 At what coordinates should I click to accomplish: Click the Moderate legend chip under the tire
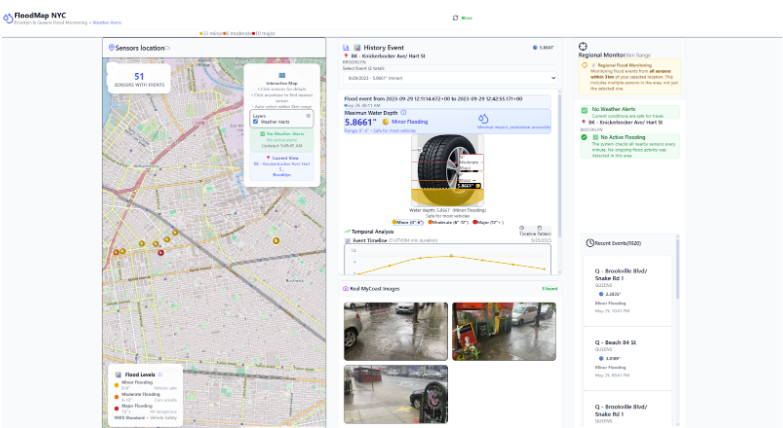[x=449, y=222]
